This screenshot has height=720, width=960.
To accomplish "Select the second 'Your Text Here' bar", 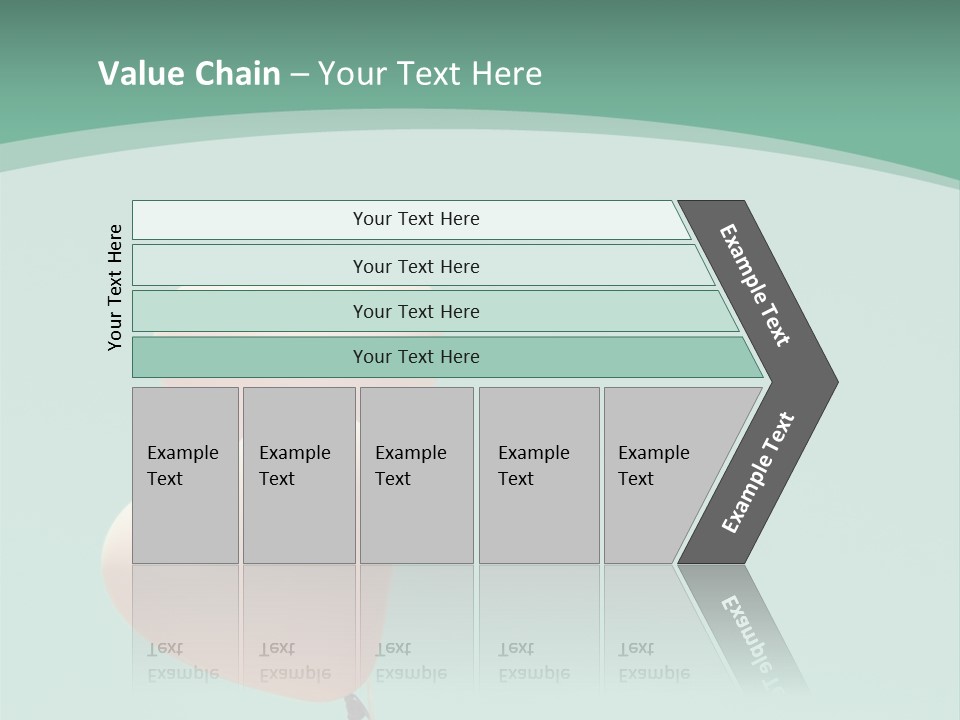I will point(415,266).
